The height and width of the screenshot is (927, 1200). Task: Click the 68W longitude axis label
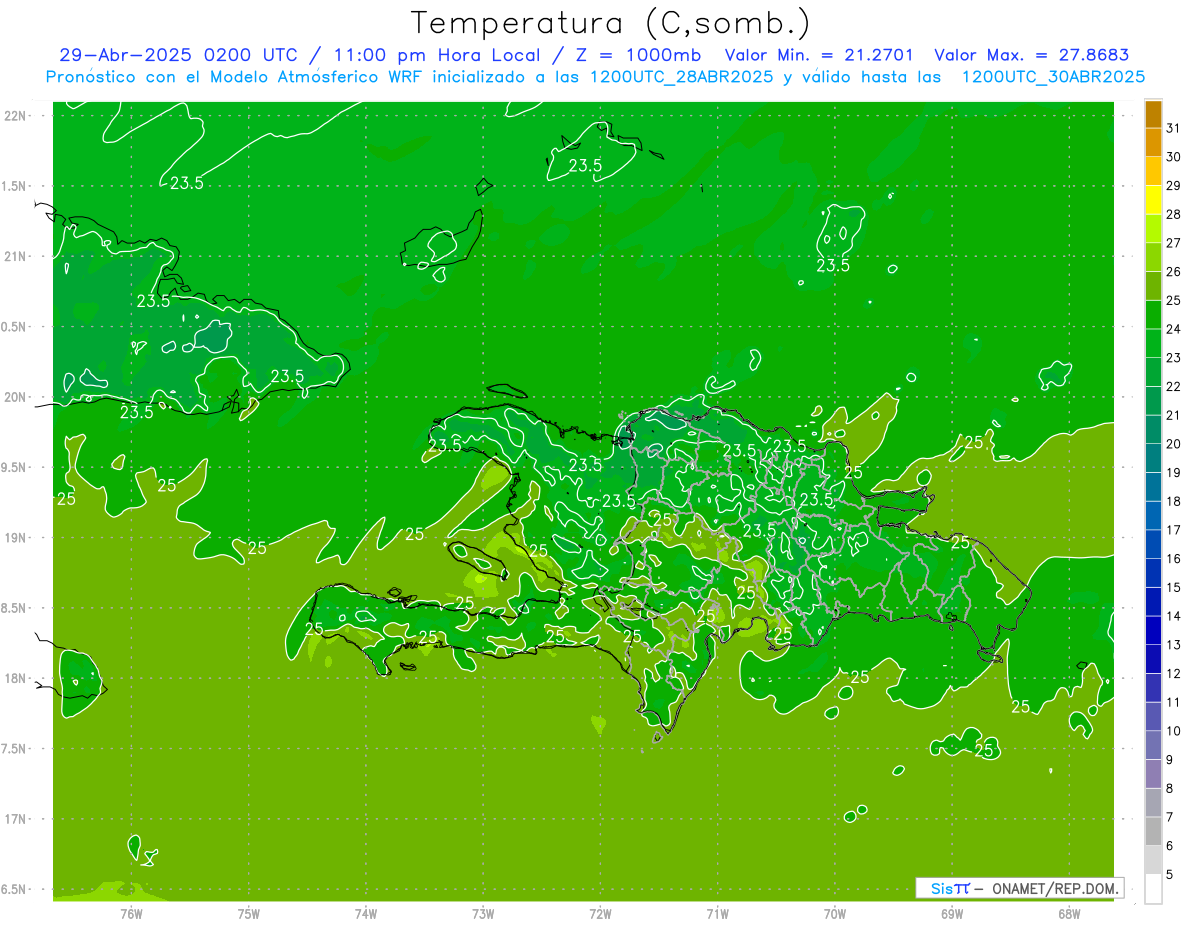tap(1069, 914)
